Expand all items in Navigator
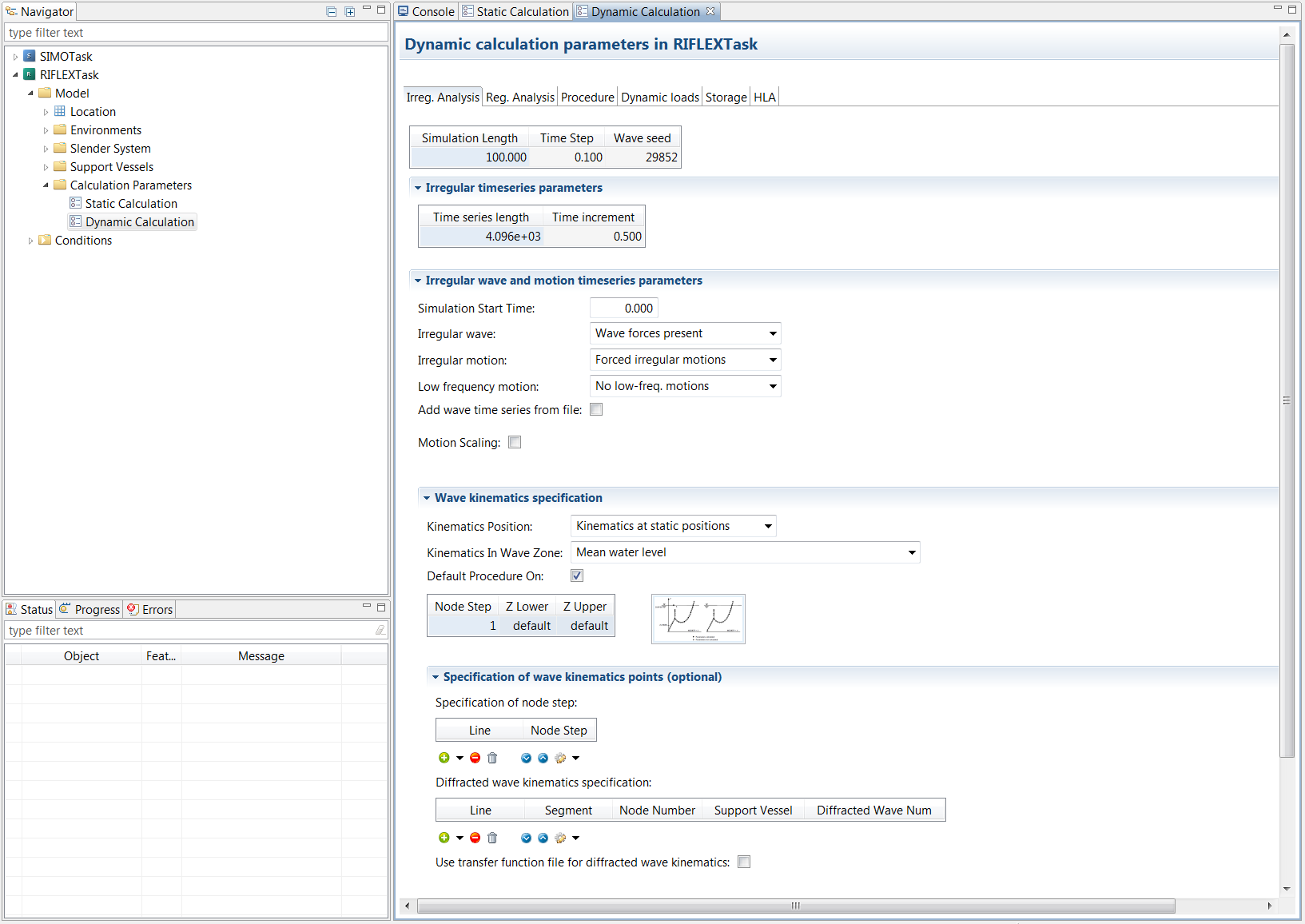Image resolution: width=1305 pixels, height=924 pixels. click(350, 11)
